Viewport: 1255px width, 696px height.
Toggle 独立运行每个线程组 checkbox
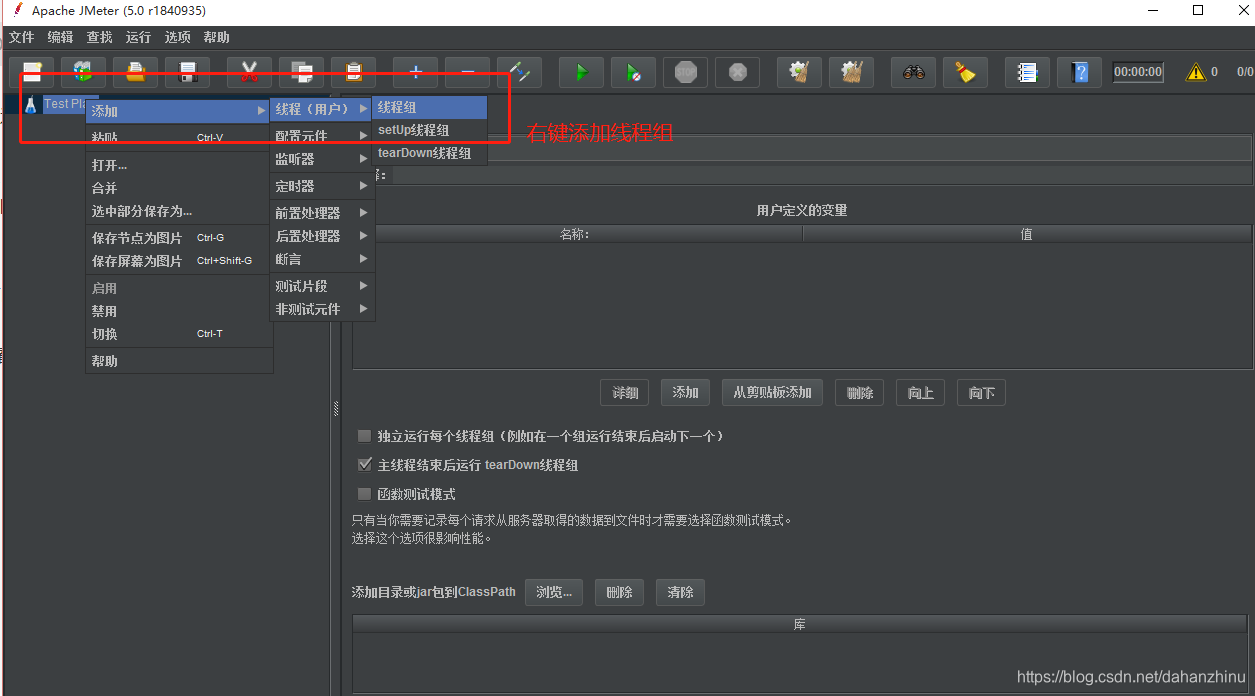click(x=364, y=436)
